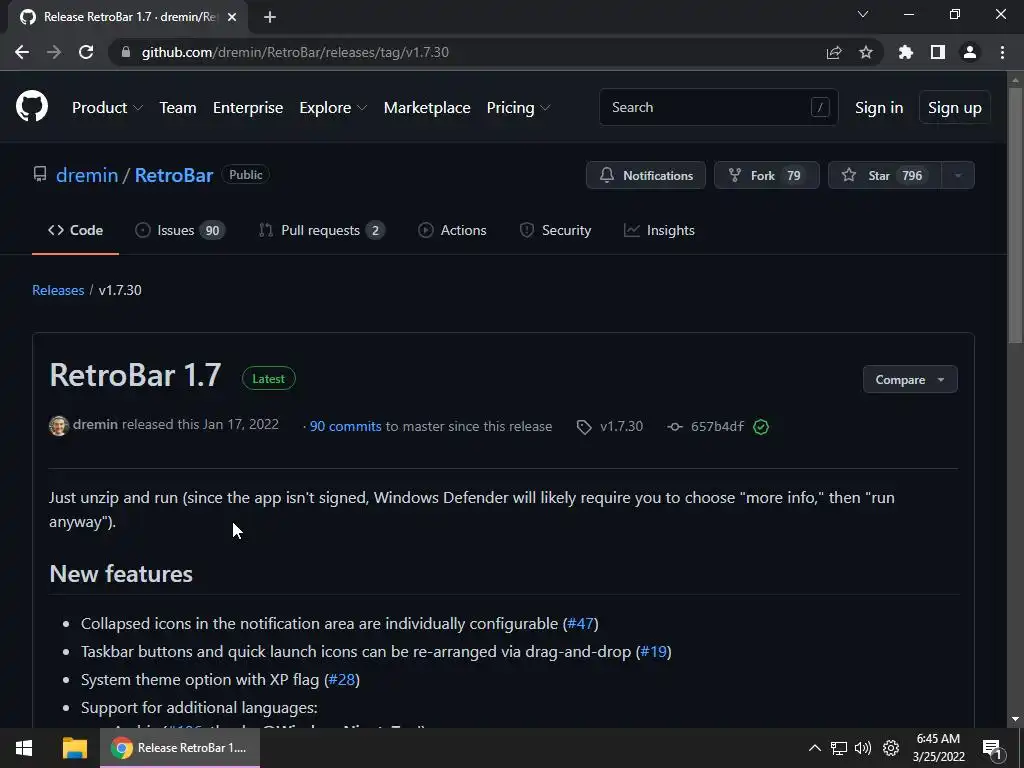Open the RetroBar repository link
This screenshot has height=768, width=1024.
[x=174, y=175]
